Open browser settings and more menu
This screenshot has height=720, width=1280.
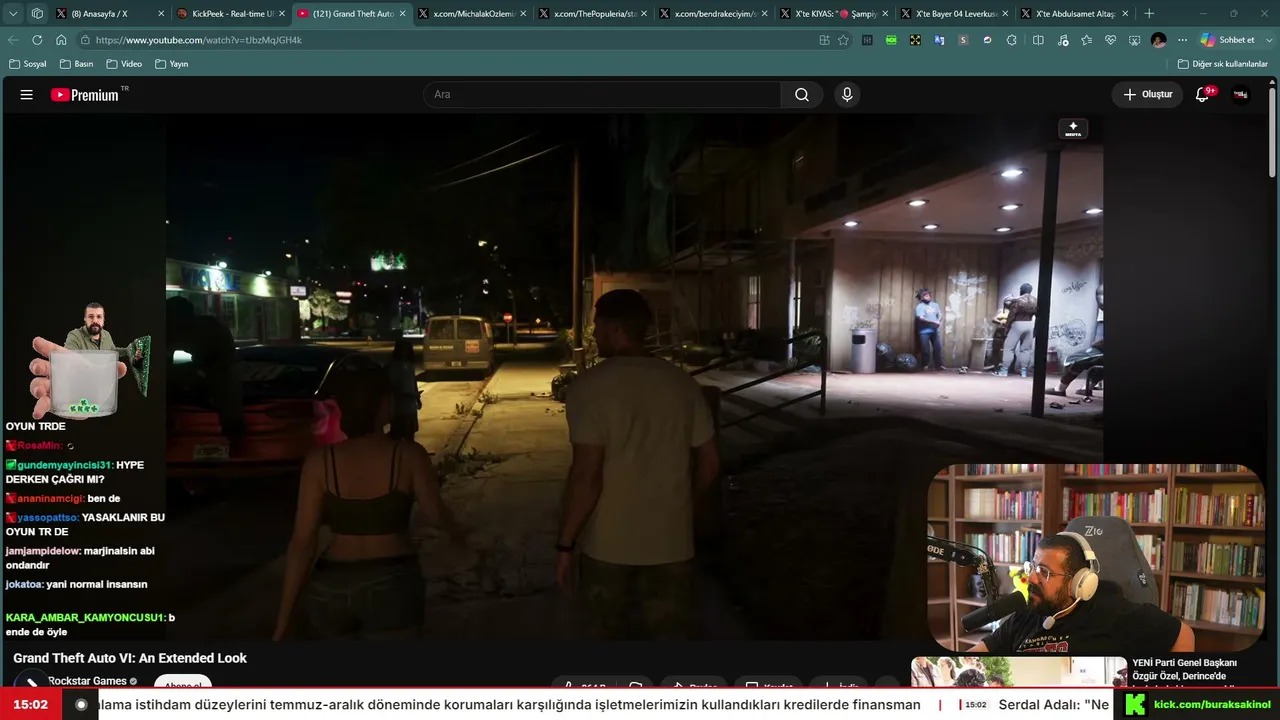coord(1182,40)
